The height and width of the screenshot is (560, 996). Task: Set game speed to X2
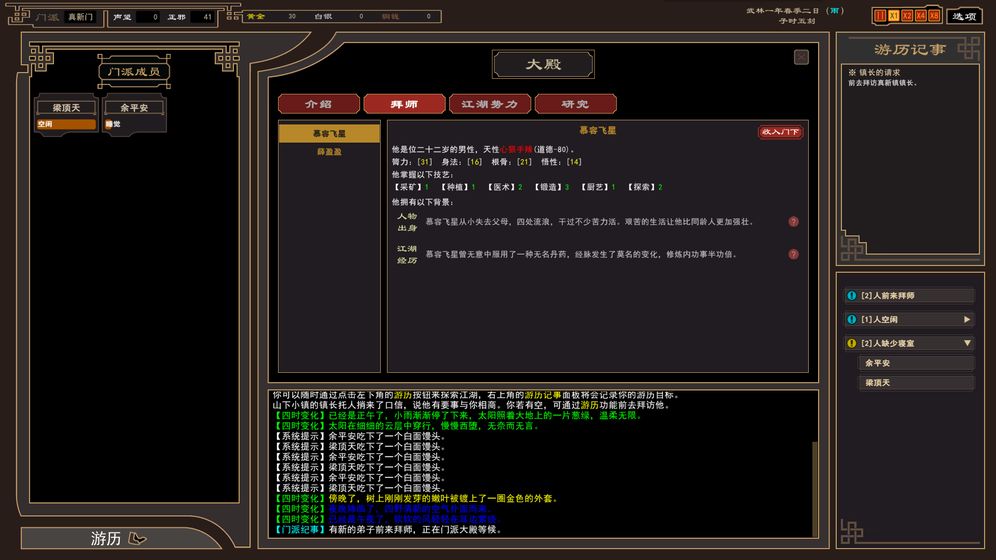click(907, 16)
